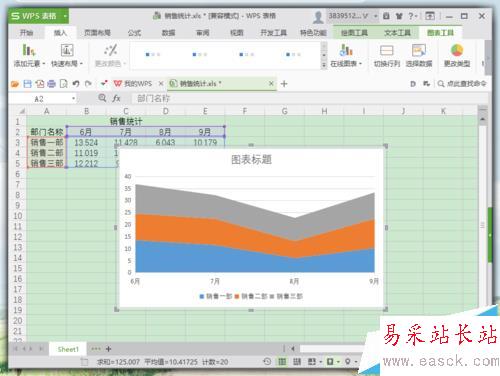Click the ribbon collapse icon in title bar
The height and width of the screenshot is (376, 500).
pyautogui.click(x=430, y=16)
